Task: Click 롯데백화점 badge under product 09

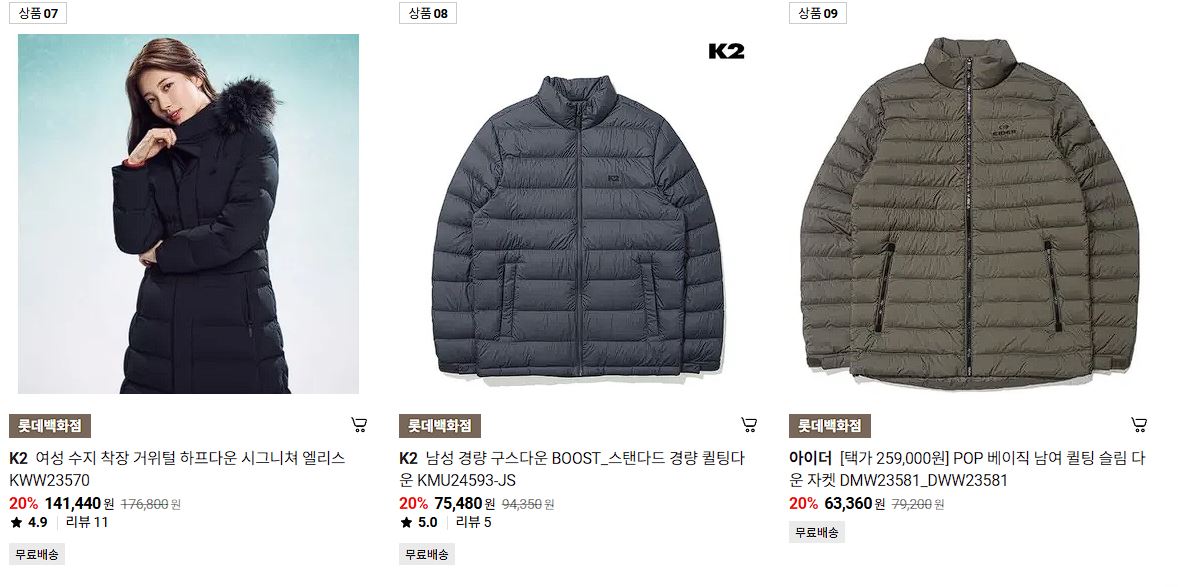Action: [x=829, y=426]
